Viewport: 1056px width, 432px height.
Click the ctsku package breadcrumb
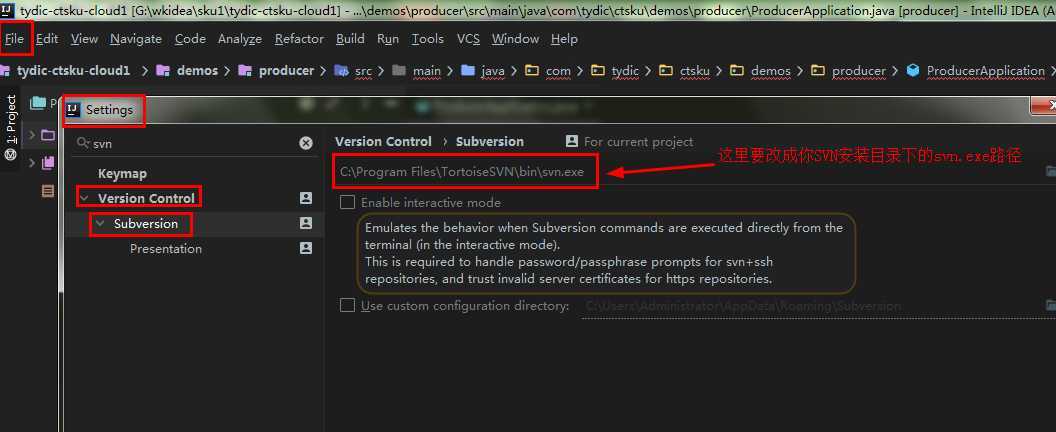[x=695, y=71]
